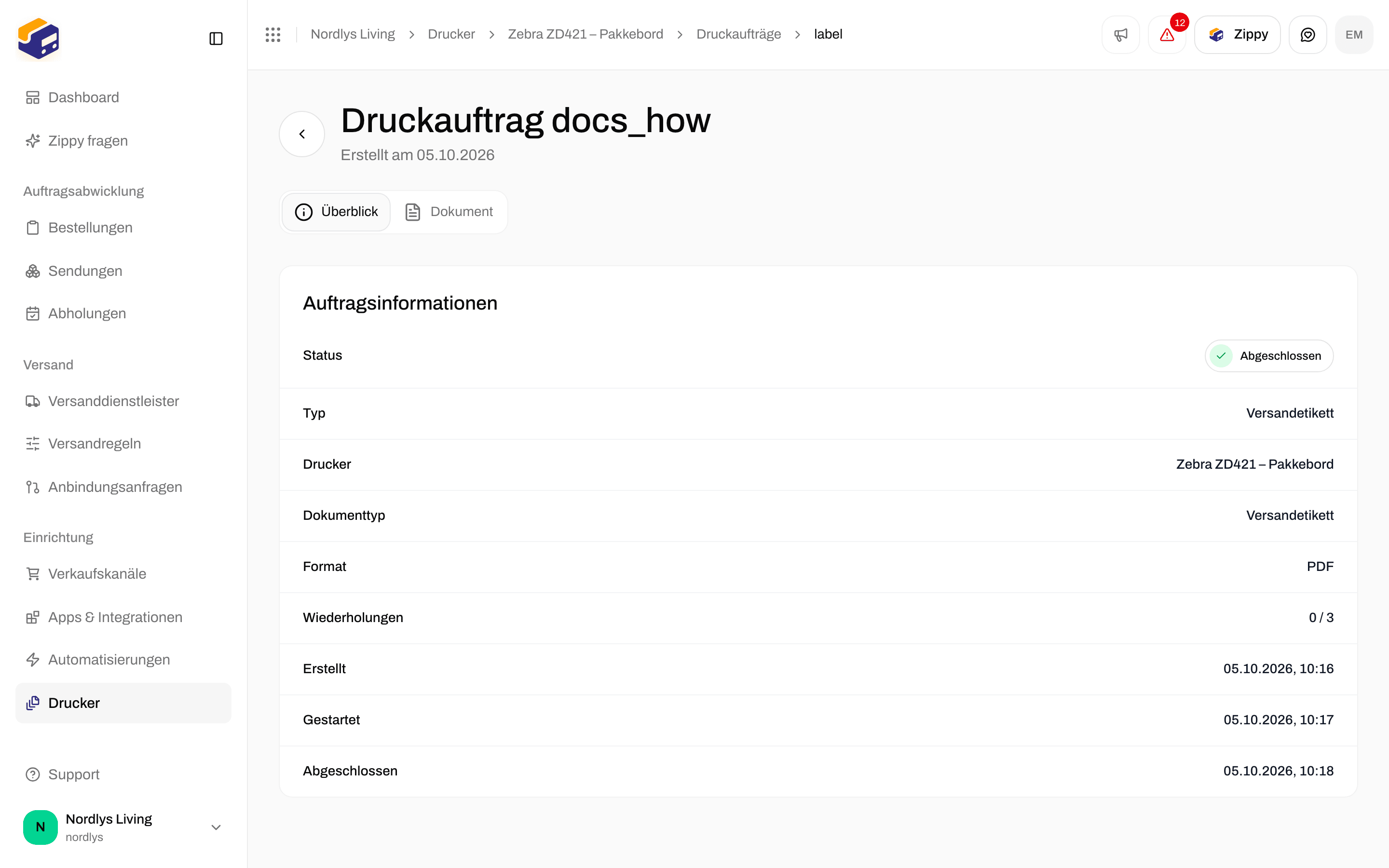Open the Zippy assistant button

(x=1237, y=34)
